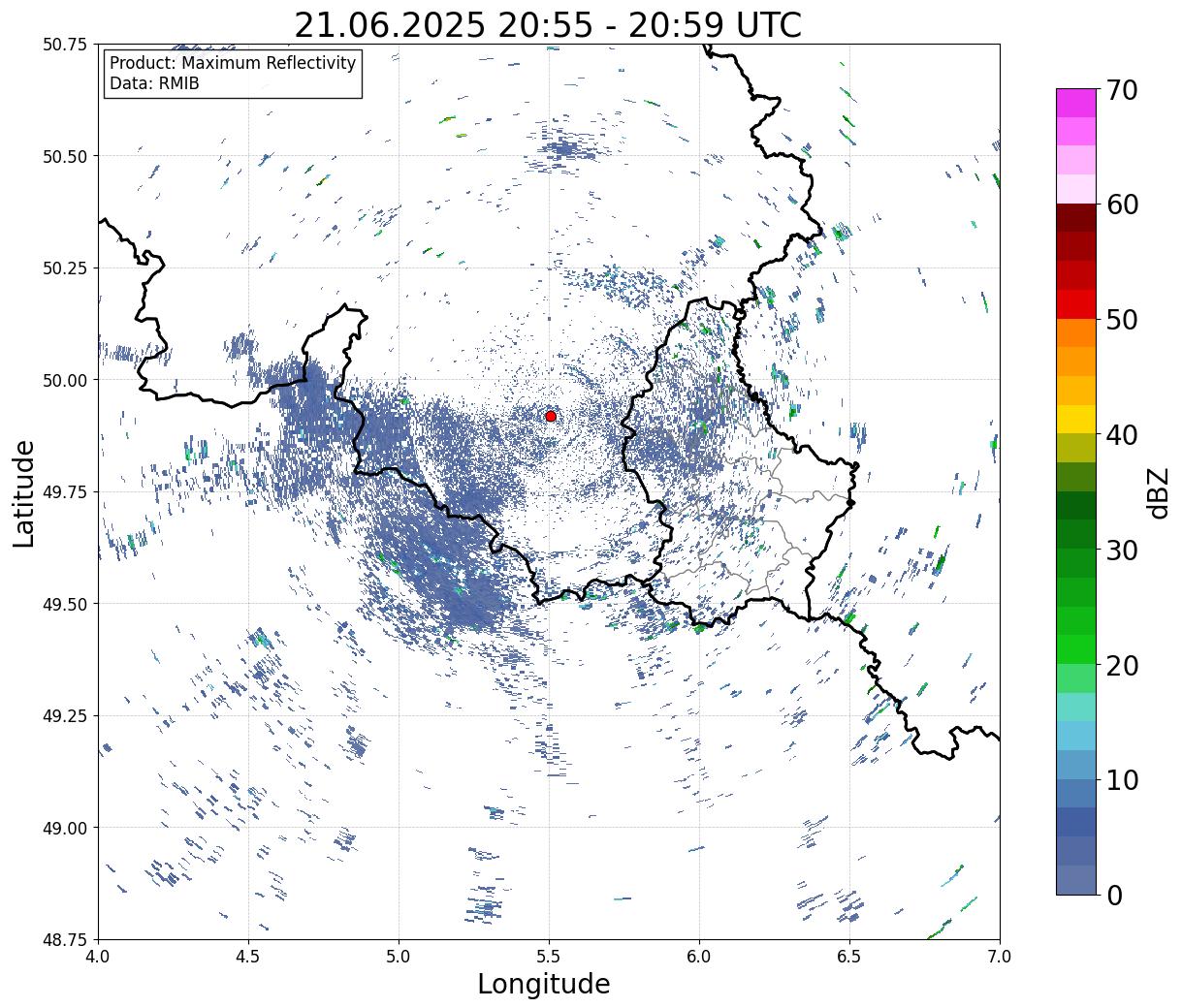Click the longitude tick label 4.5
1182x1008 pixels.
click(x=248, y=957)
